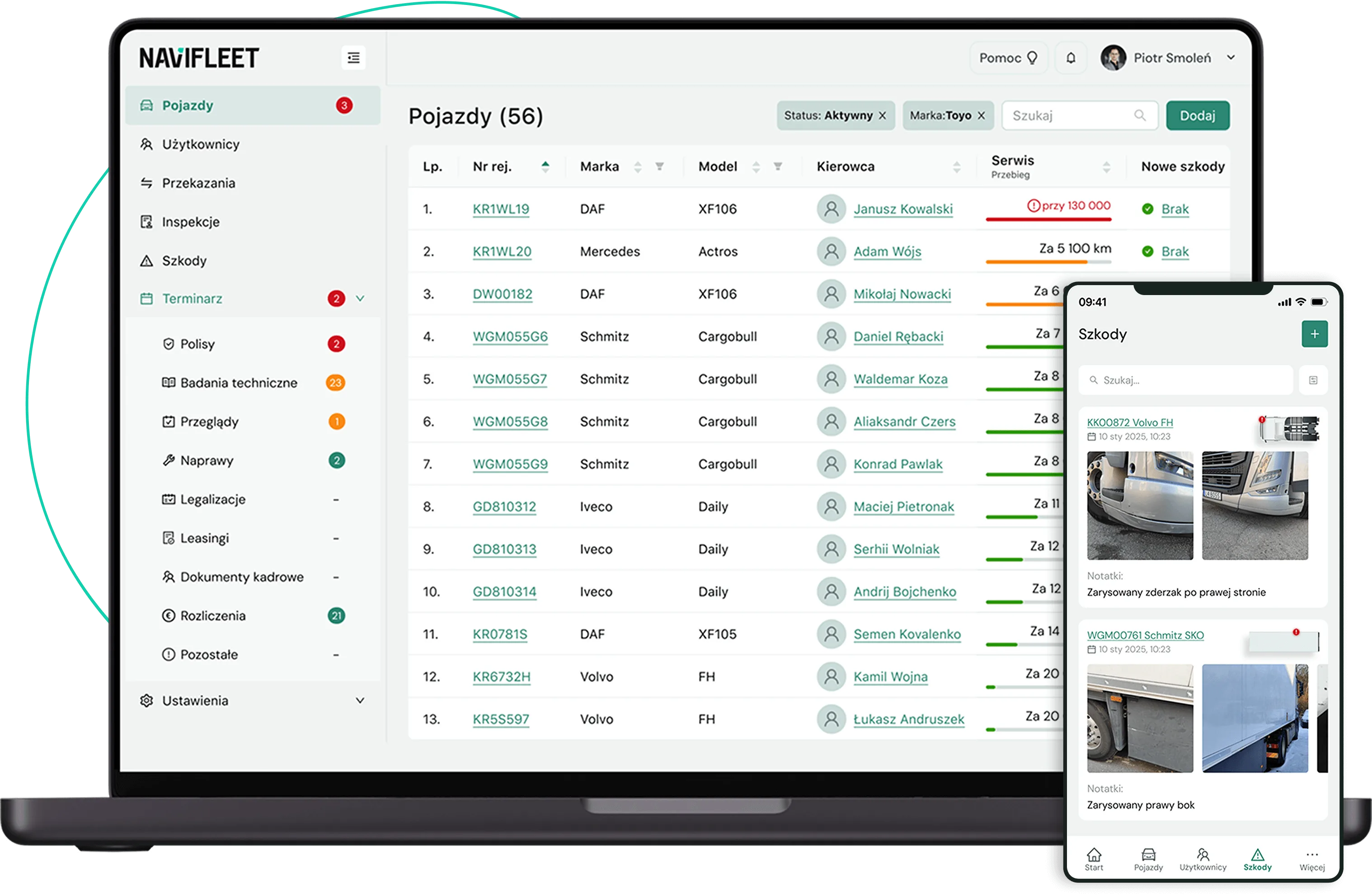
Task: Sort the Kierowca column
Action: (956, 167)
